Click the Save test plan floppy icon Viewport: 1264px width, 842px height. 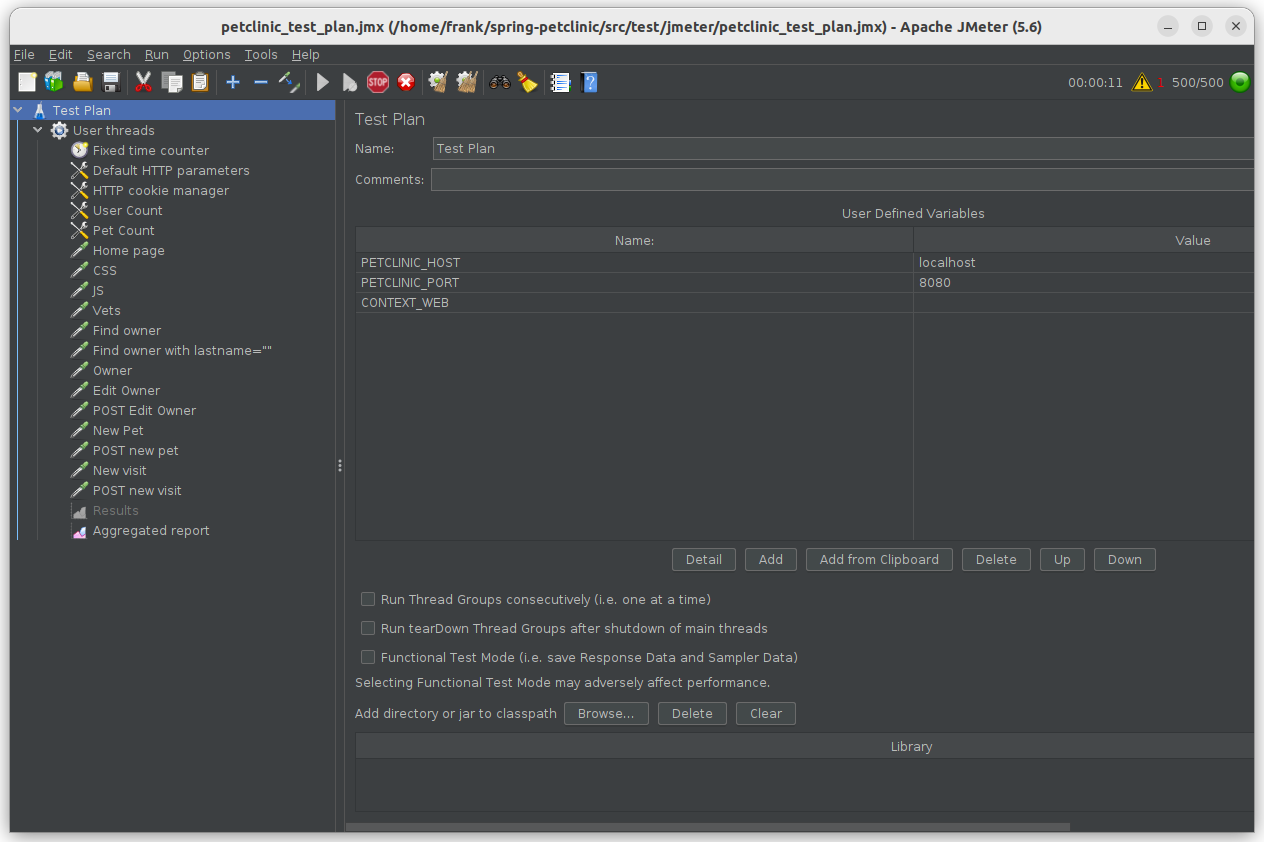pos(111,82)
